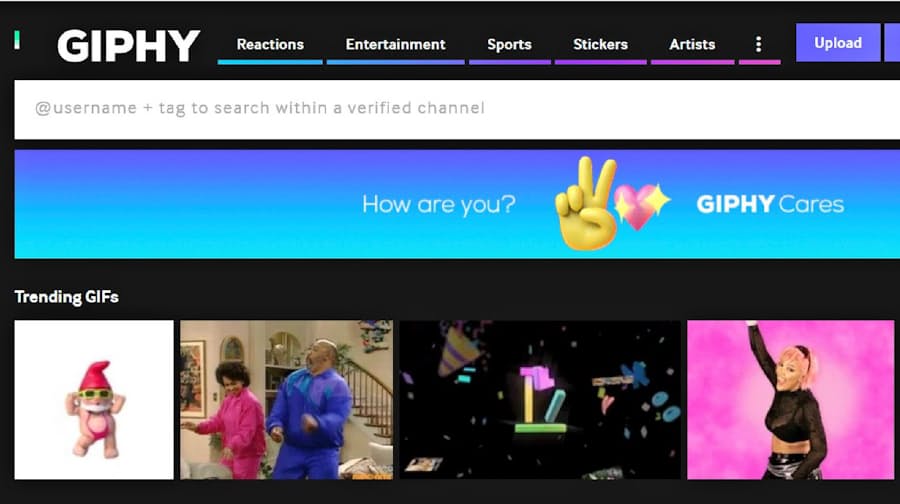Open the Reactions category
900x504 pixels.
(x=270, y=44)
